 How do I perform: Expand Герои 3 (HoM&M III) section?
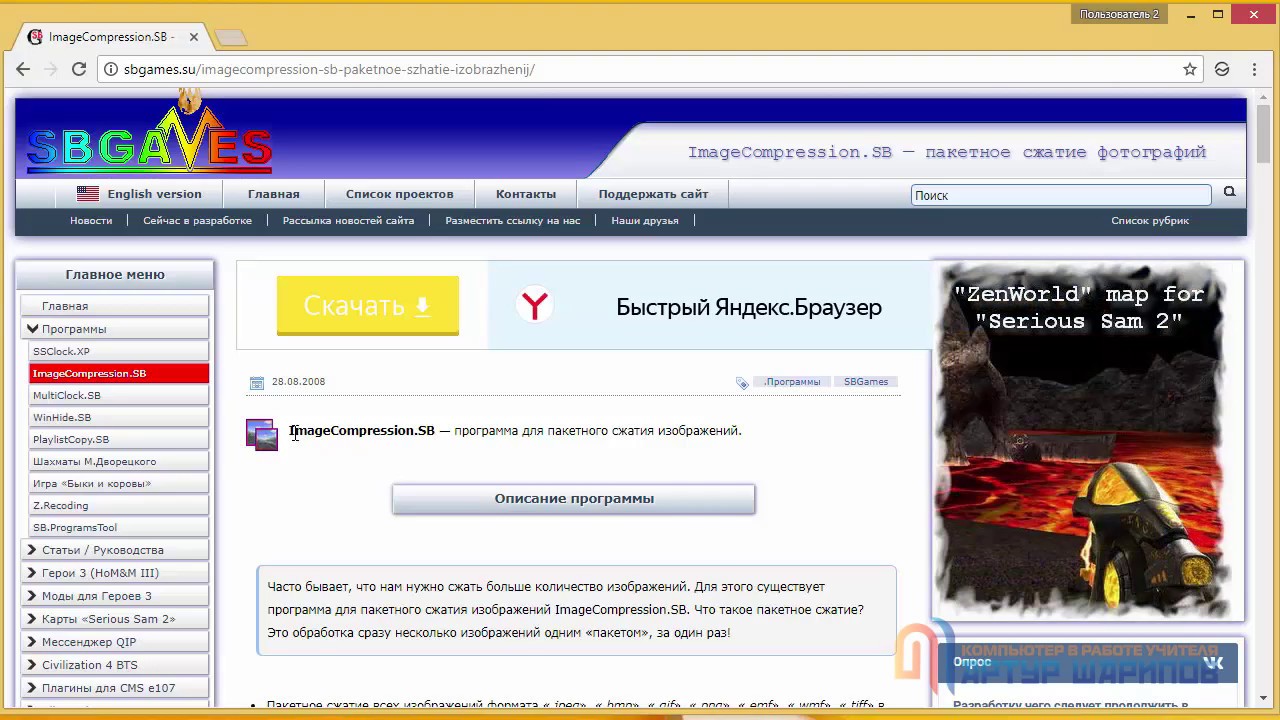114,573
